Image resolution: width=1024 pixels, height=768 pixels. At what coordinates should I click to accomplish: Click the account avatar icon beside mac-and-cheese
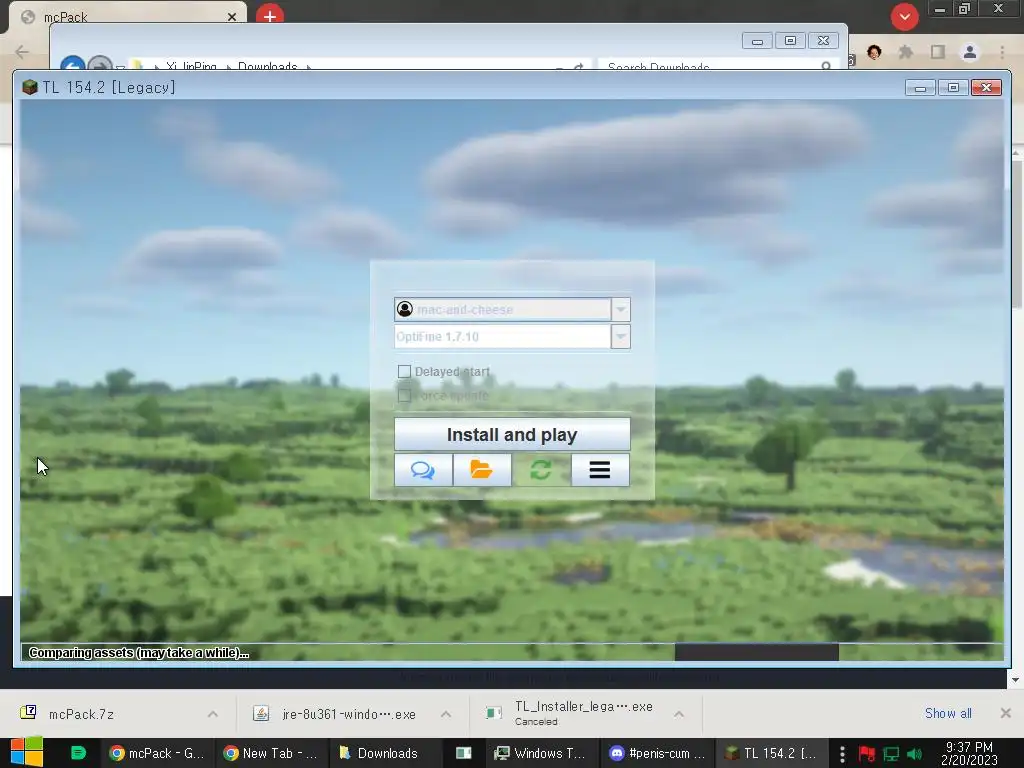point(405,309)
